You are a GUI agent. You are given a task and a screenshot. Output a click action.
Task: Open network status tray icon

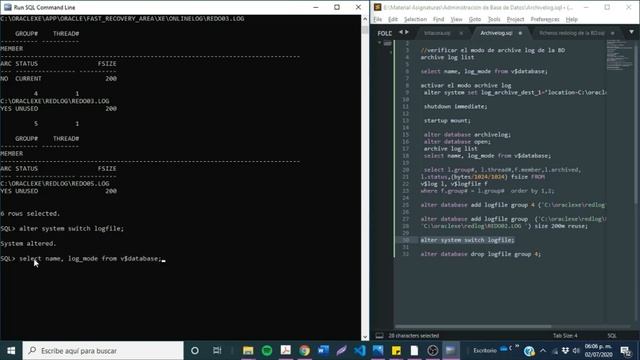pos(555,351)
